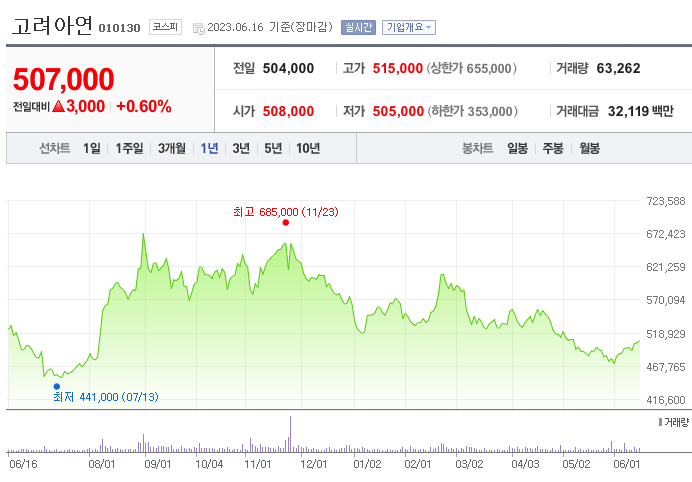The image size is (692, 482).
Task: Click the current price 507,000
Action: point(64,79)
